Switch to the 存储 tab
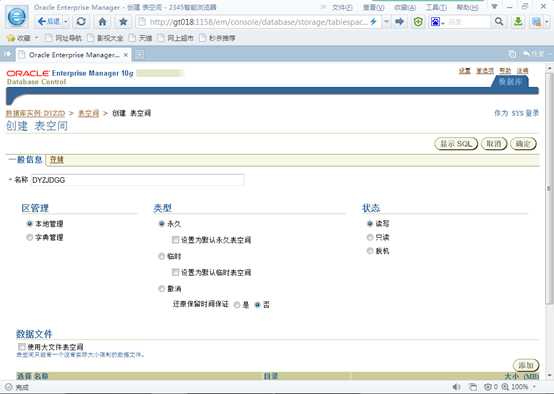This screenshot has width=554, height=394. [57, 160]
